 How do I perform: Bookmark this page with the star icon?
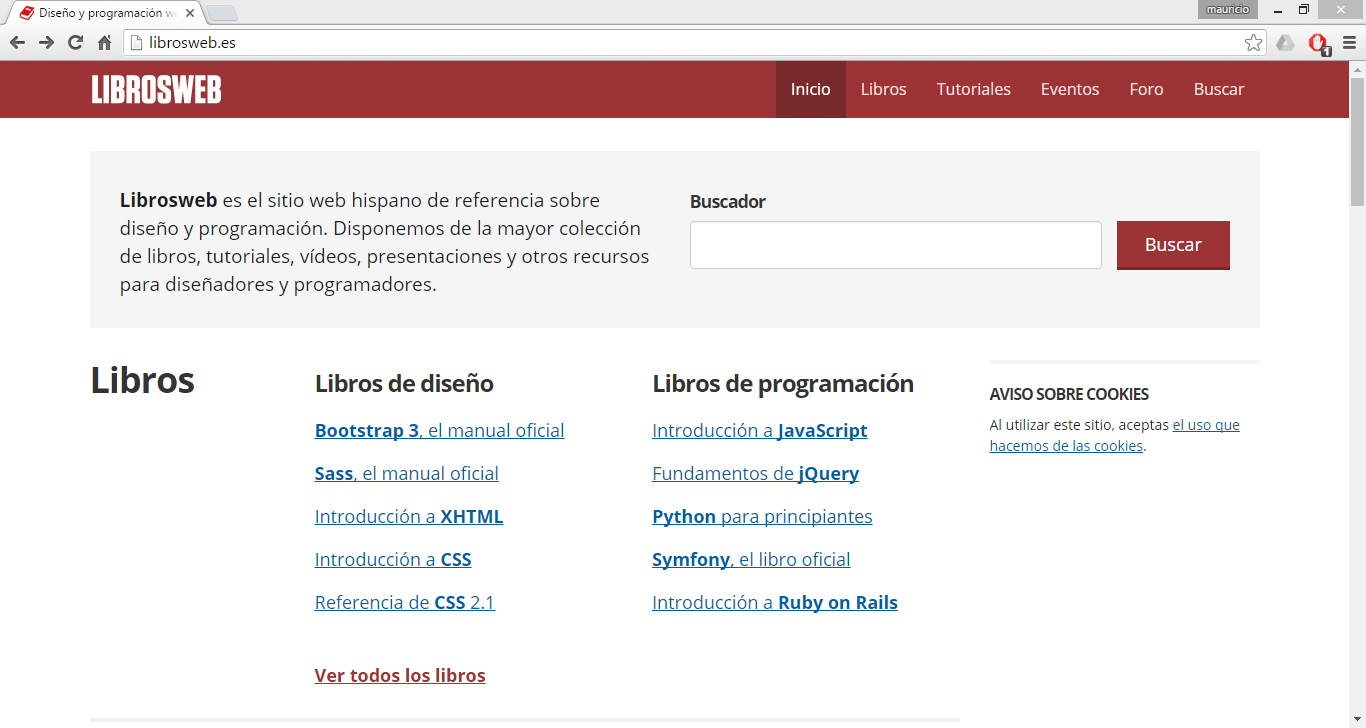(1253, 42)
